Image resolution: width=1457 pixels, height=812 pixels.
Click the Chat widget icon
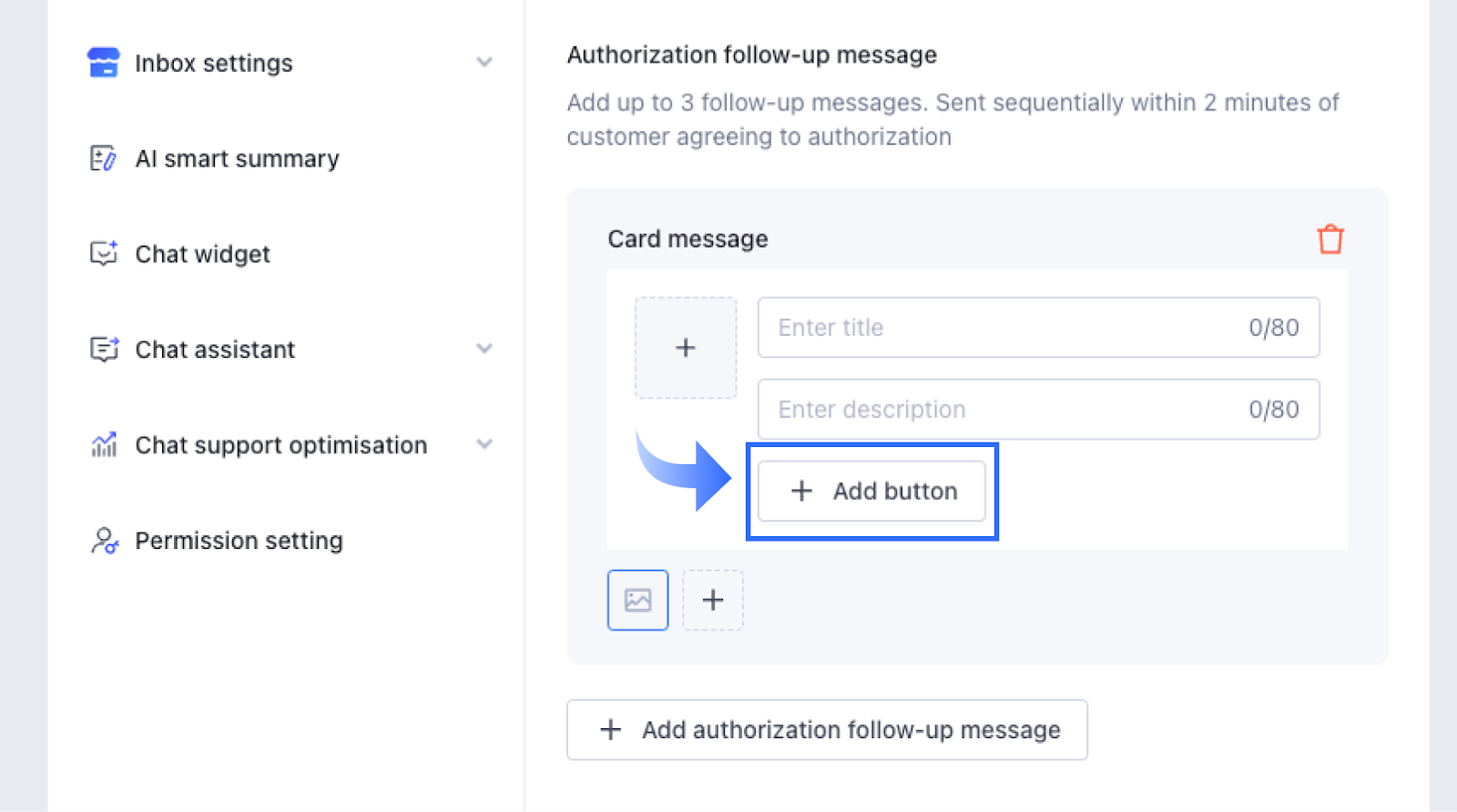[104, 254]
